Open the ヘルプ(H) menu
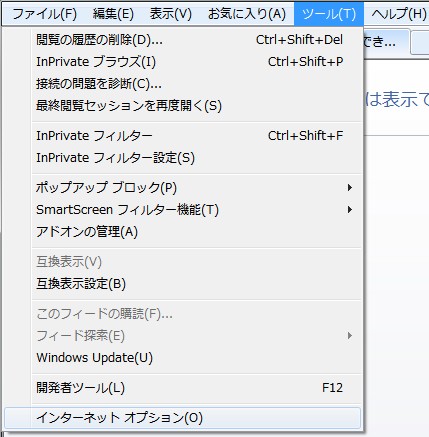Viewport: 429px width, 437px height. coord(398,14)
